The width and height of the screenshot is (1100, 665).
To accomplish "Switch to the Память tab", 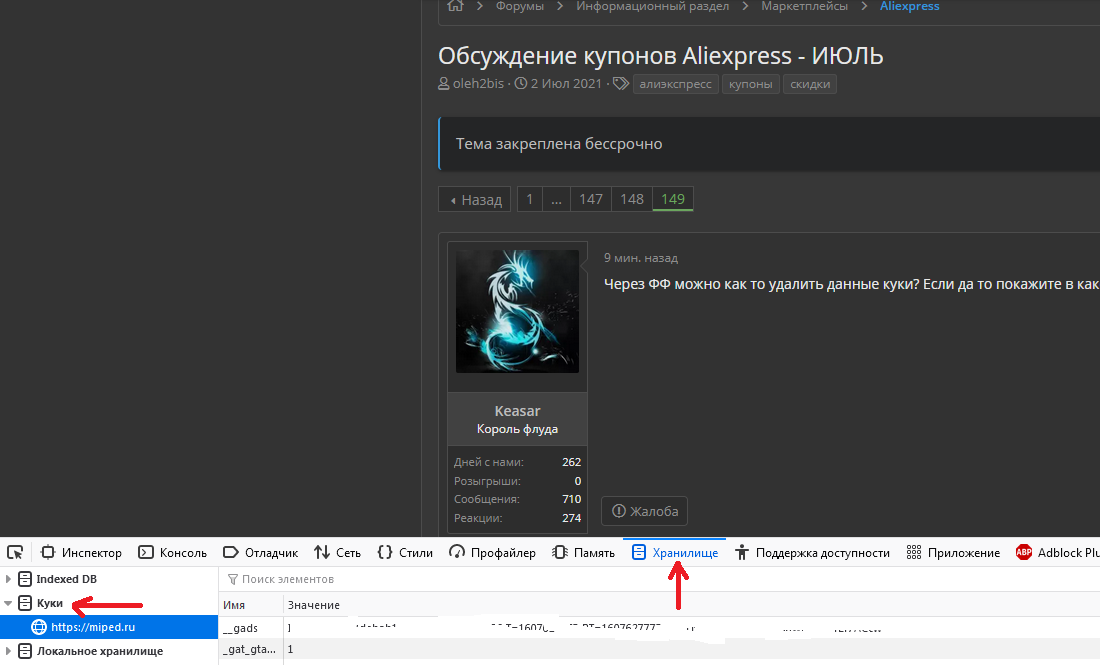I will pyautogui.click(x=583, y=552).
